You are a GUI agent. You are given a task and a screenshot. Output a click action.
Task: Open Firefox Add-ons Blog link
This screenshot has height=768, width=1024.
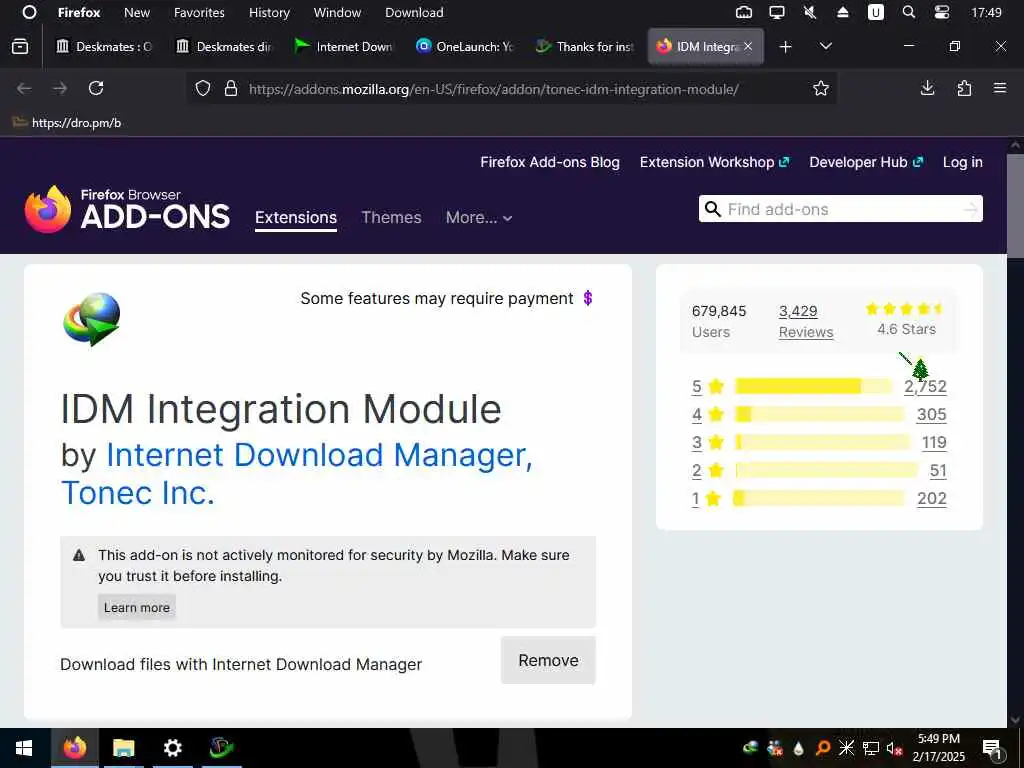[550, 162]
